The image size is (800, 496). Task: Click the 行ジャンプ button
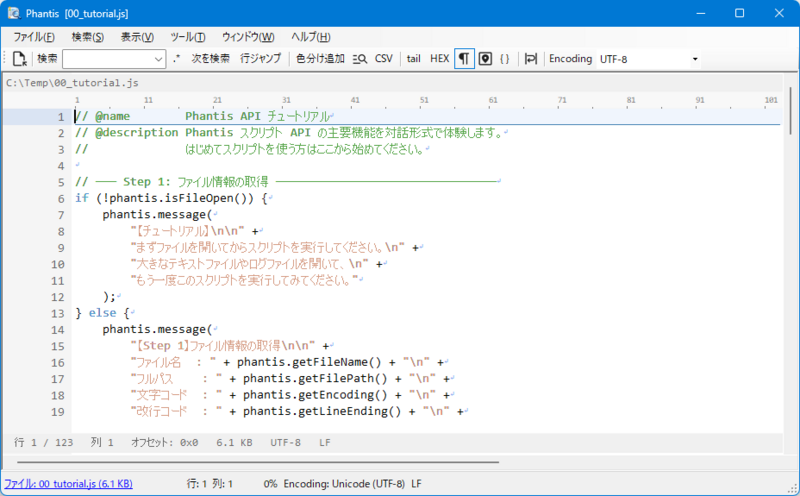[261, 59]
